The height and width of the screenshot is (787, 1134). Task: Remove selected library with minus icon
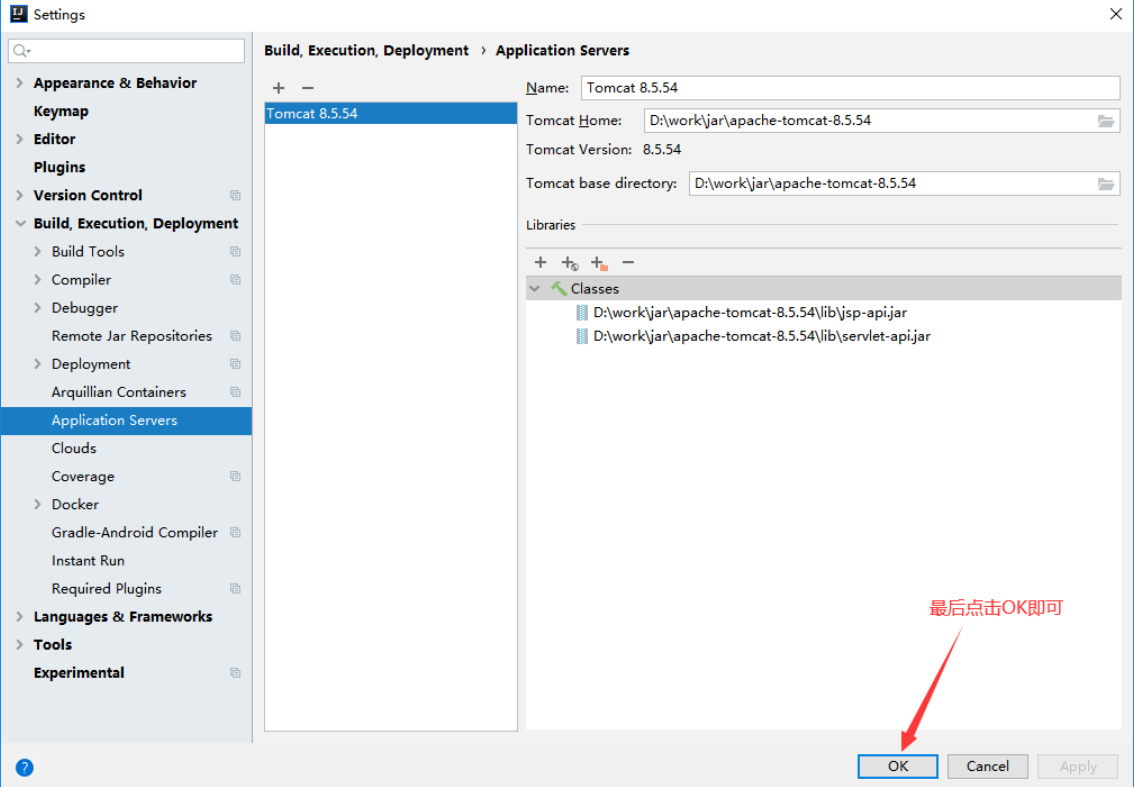click(x=628, y=262)
